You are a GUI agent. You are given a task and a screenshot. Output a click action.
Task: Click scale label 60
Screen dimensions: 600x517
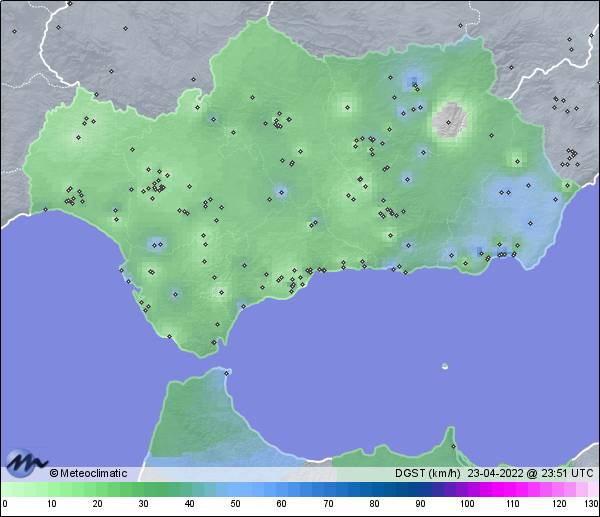281,504
